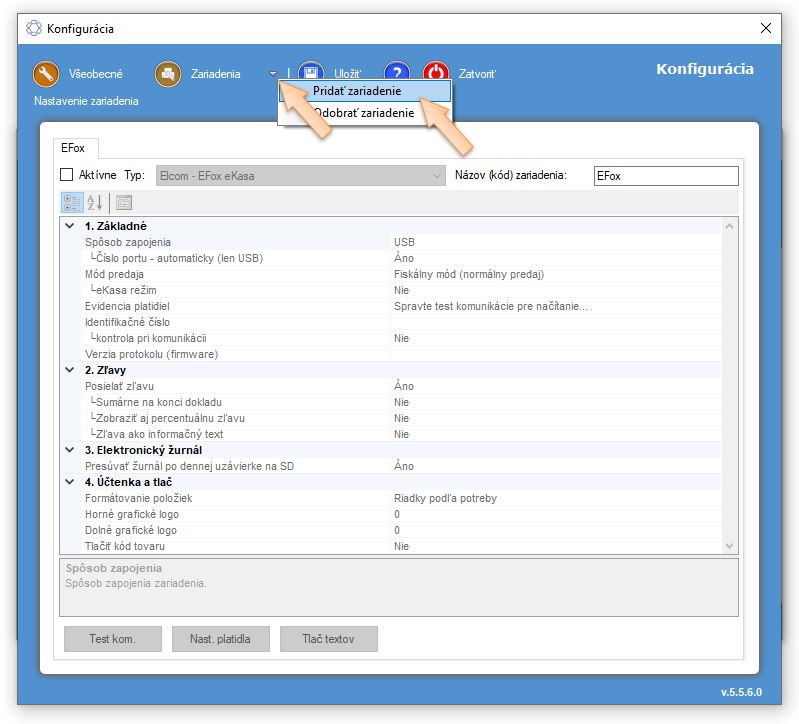Viewport: 799px width, 724px height.
Task: Open the Typ device dropdown
Action: coord(437,175)
